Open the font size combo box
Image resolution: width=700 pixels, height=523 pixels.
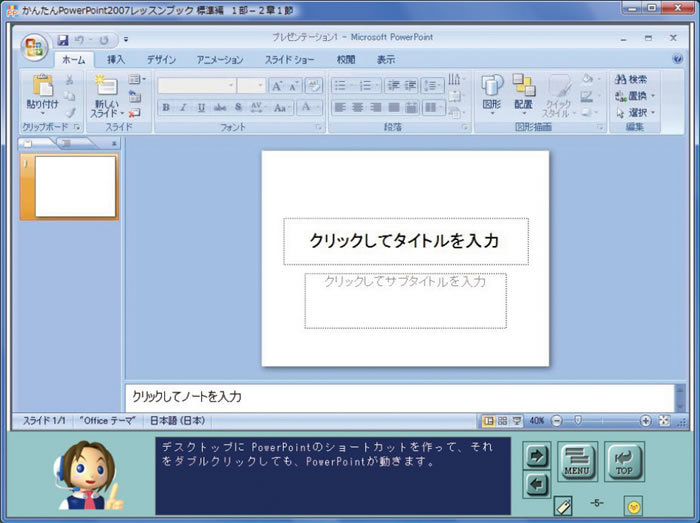tap(251, 85)
